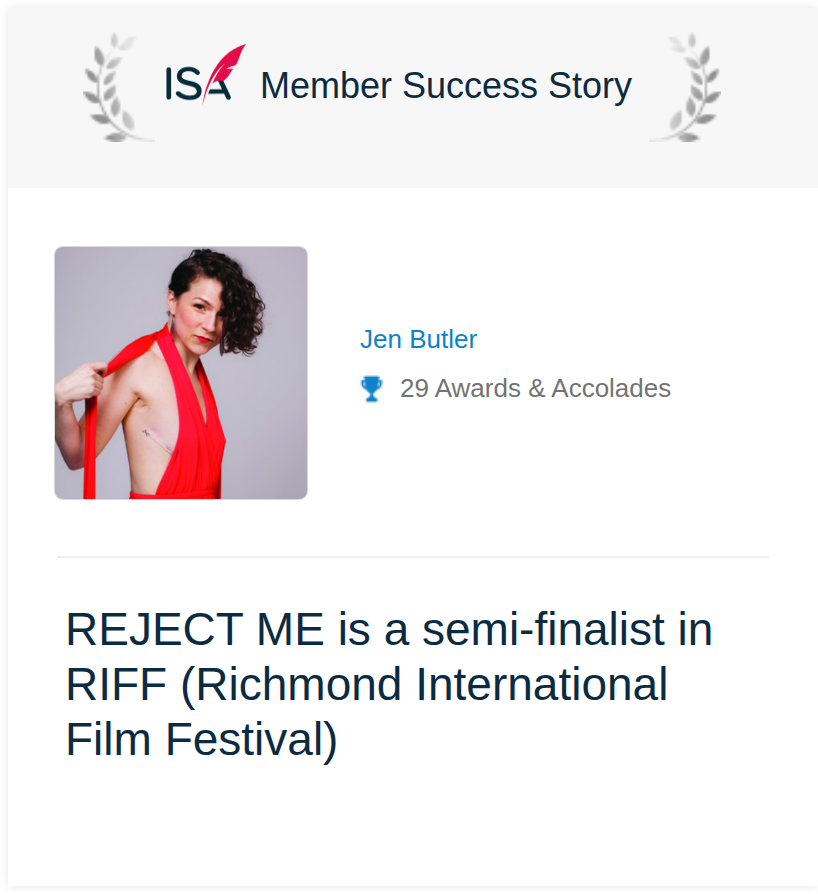Click the number 29 beside the trophy

[x=414, y=388]
